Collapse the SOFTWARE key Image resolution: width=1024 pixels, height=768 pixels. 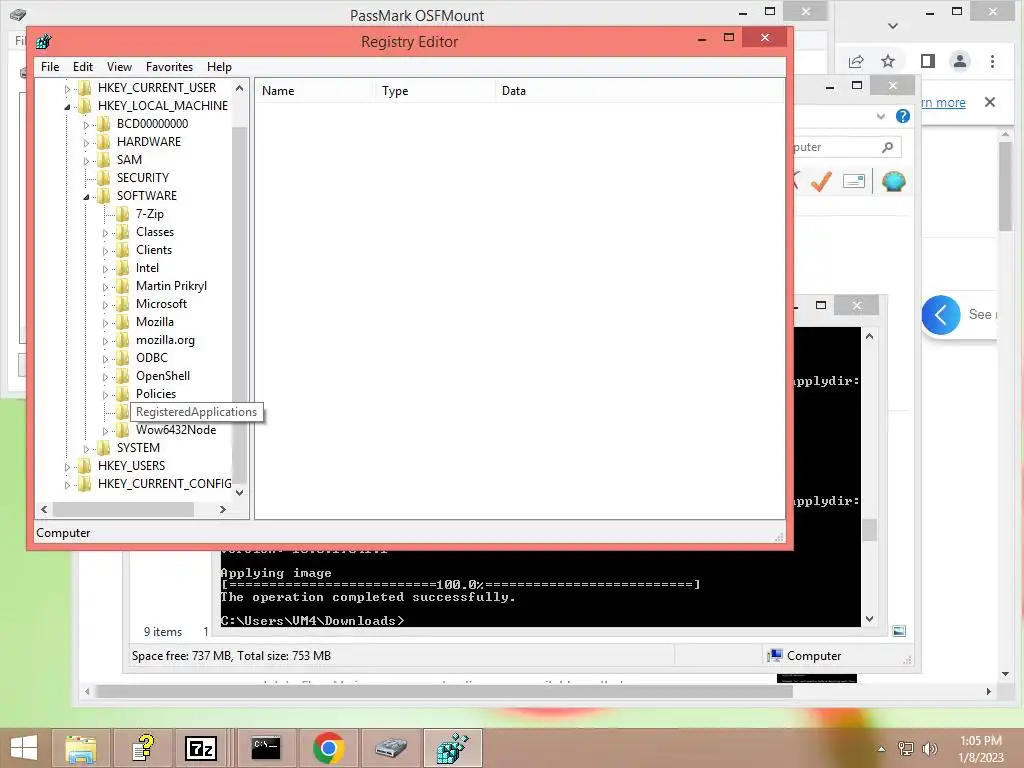(86, 197)
